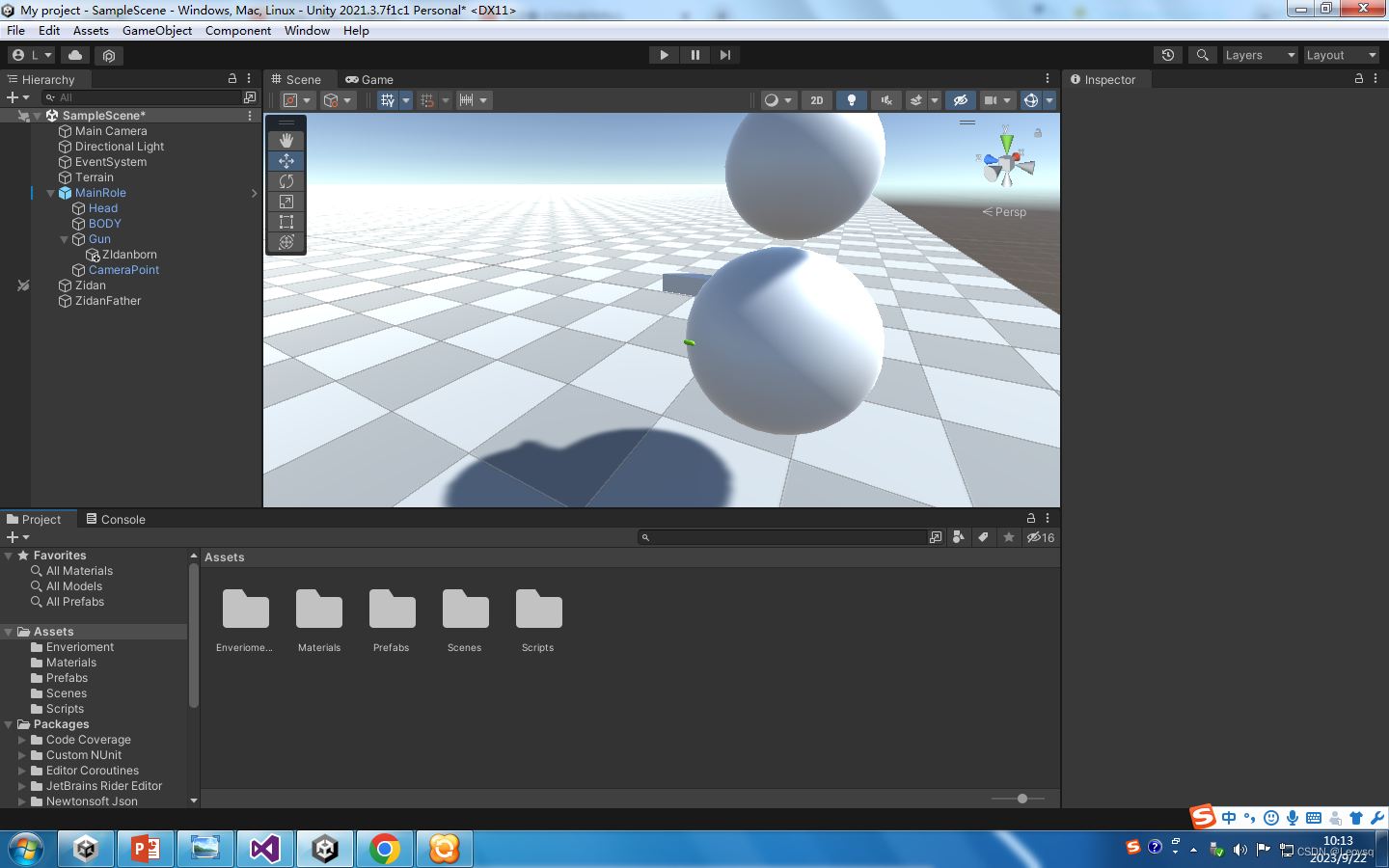Viewport: 1389px width, 868px height.
Task: Open the Layout dropdown
Action: tap(1341, 55)
